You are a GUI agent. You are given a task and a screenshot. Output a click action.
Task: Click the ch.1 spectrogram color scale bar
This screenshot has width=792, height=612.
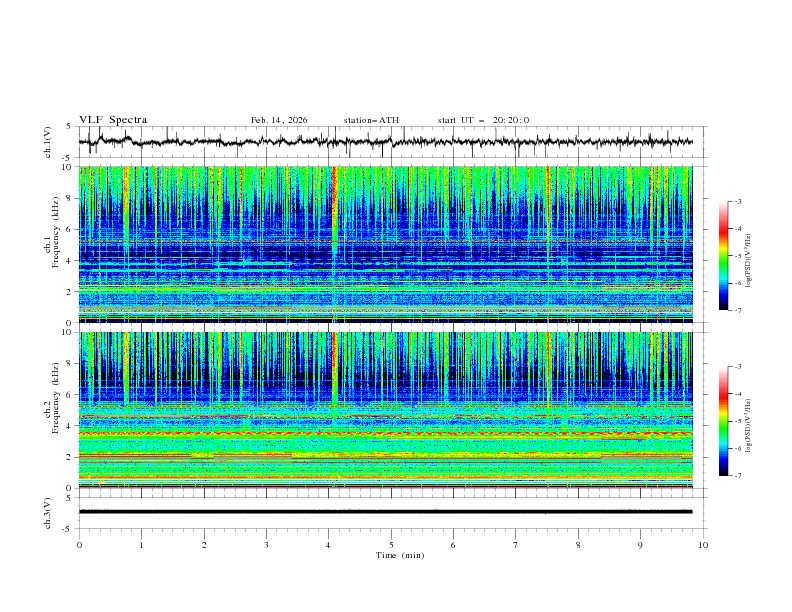[723, 256]
